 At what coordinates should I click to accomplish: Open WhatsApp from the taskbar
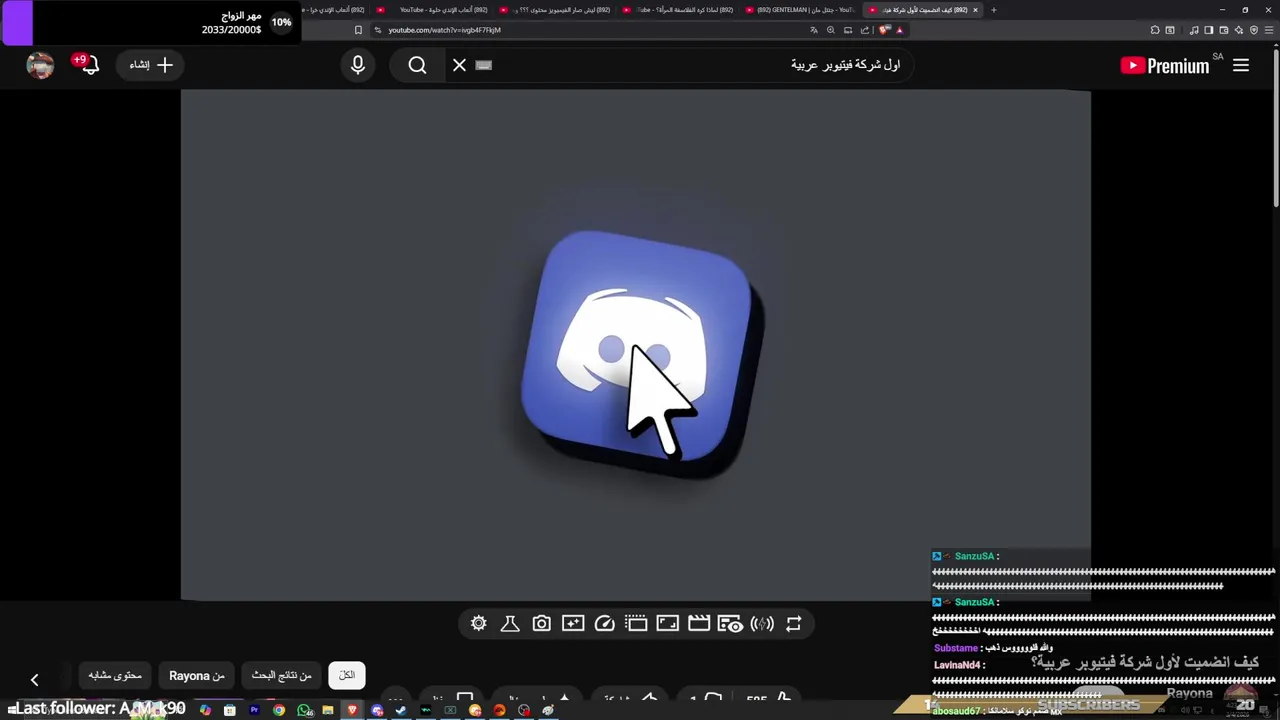304,710
